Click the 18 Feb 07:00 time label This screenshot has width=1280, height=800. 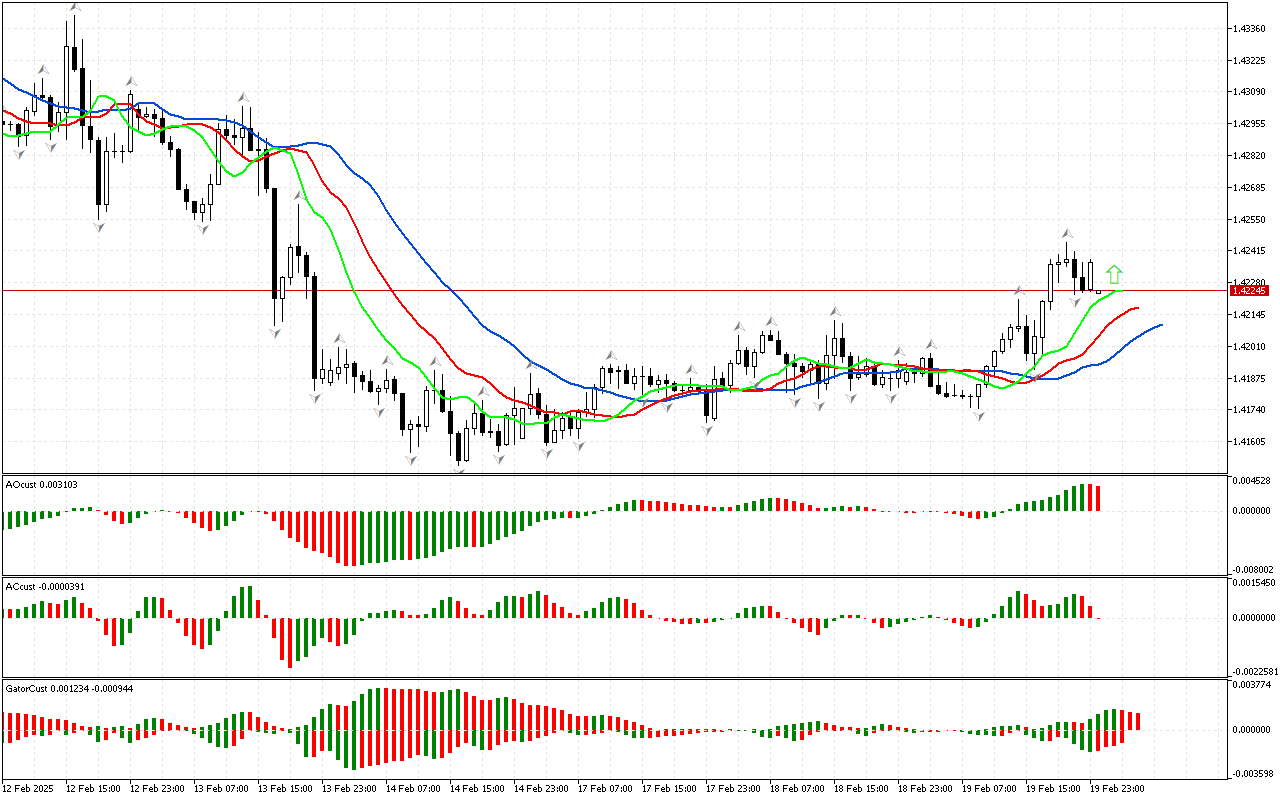(795, 789)
